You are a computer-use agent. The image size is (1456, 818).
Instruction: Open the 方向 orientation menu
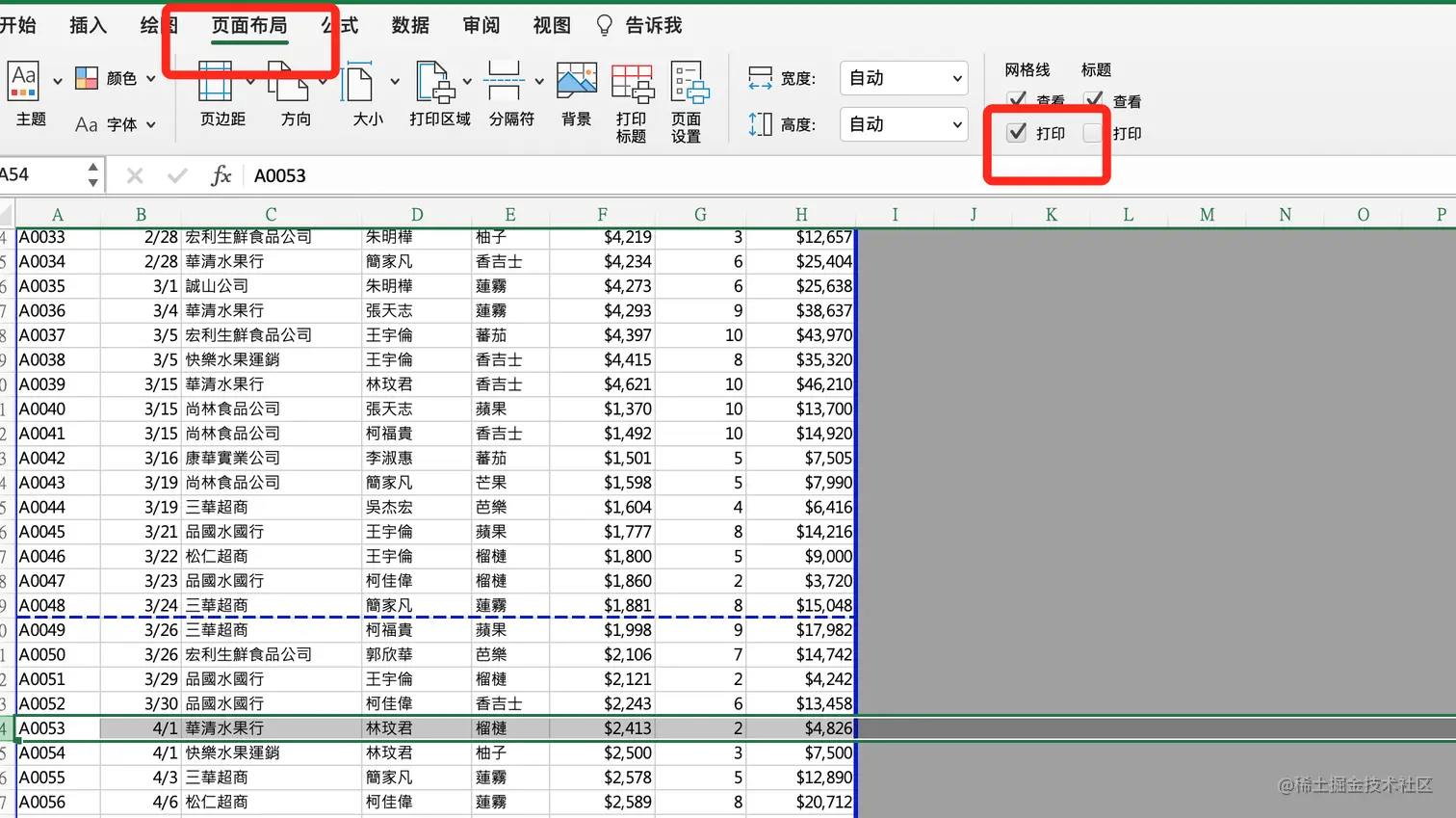pyautogui.click(x=296, y=94)
